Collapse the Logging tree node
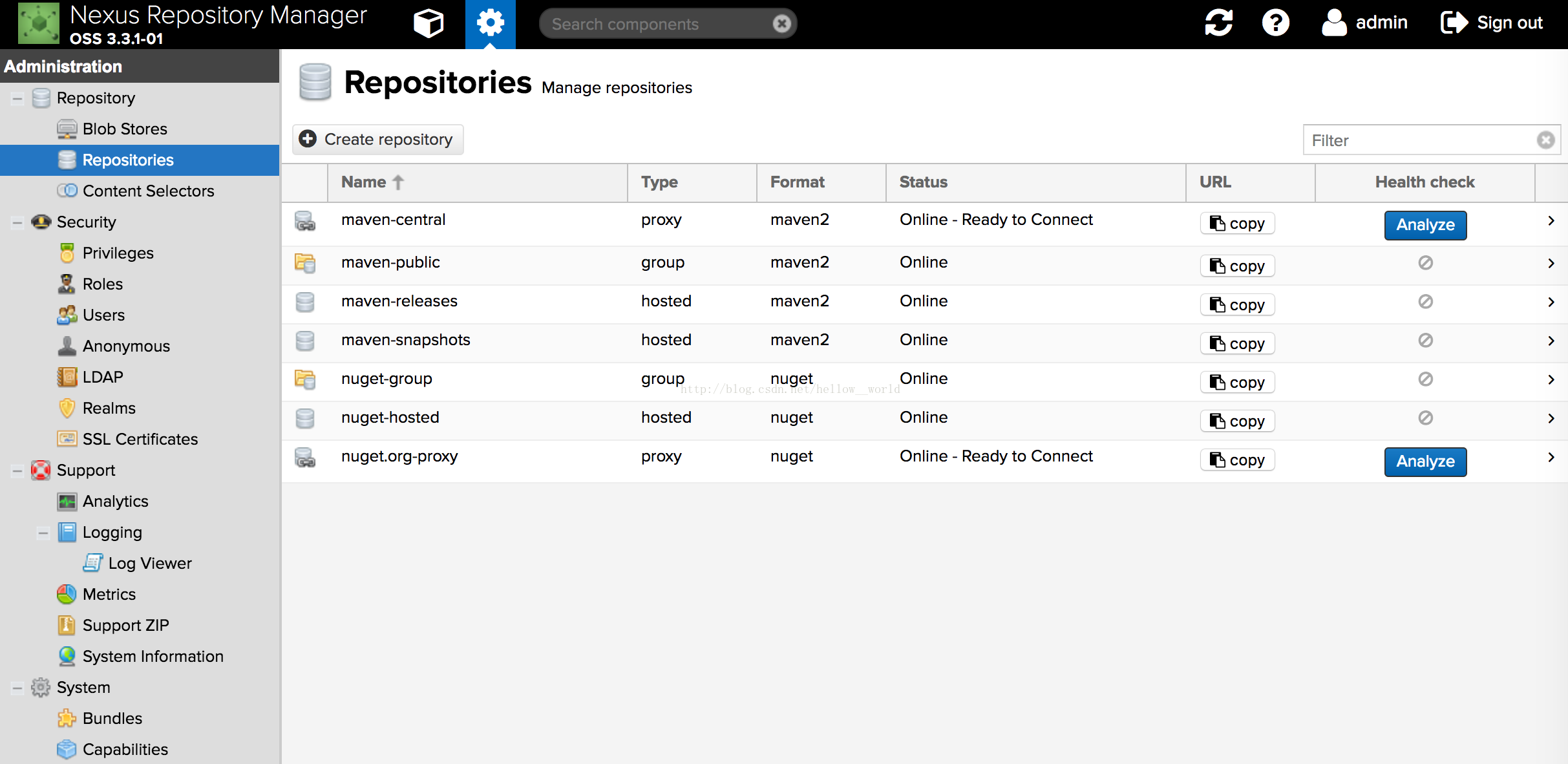 pyautogui.click(x=43, y=533)
